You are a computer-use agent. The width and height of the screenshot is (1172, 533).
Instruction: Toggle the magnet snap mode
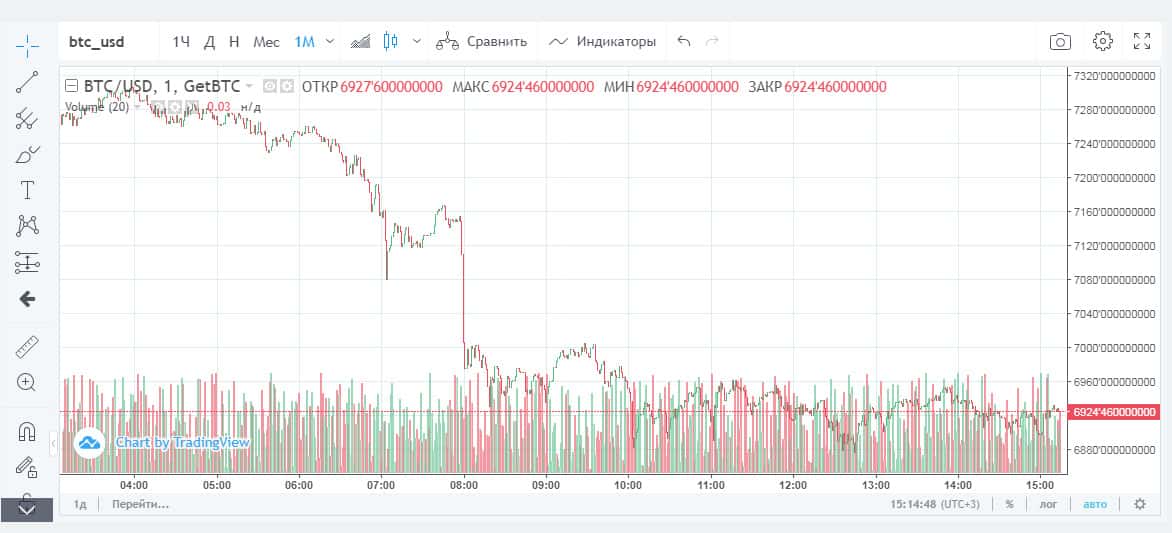(x=27, y=432)
